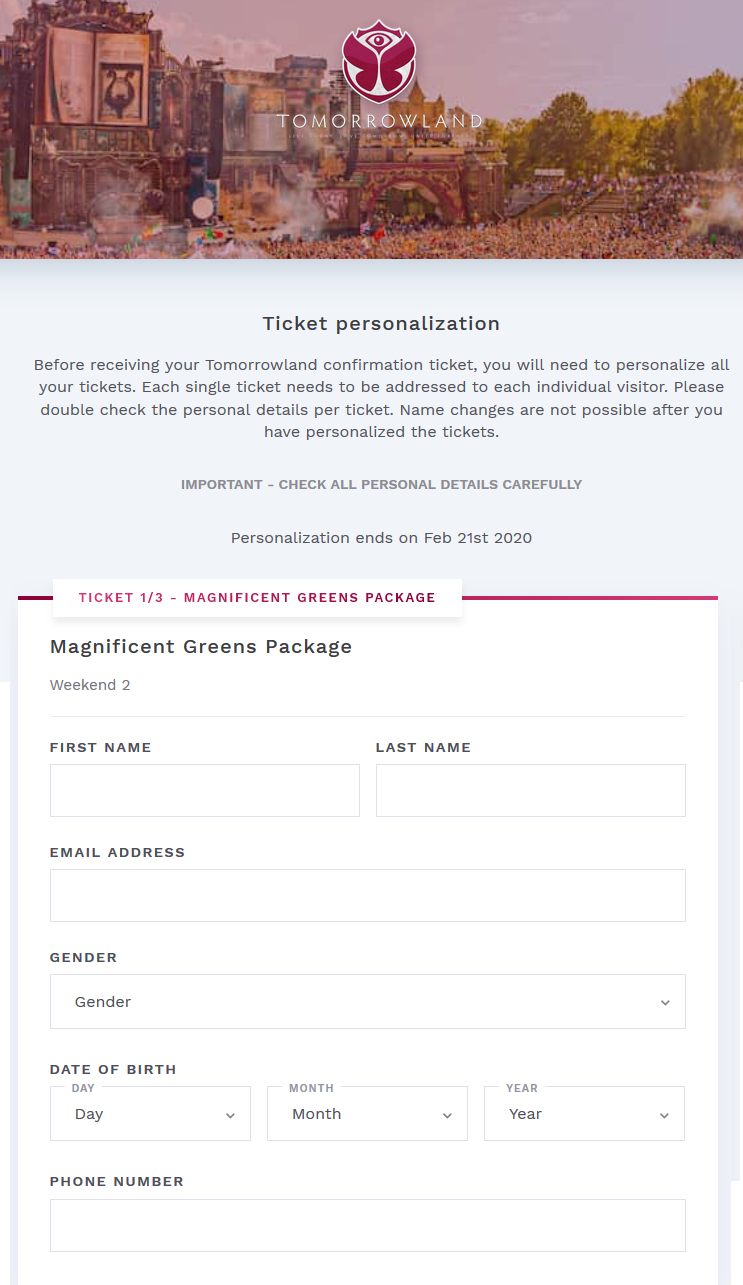Click the Magnificent Greens Package heading

click(x=200, y=646)
